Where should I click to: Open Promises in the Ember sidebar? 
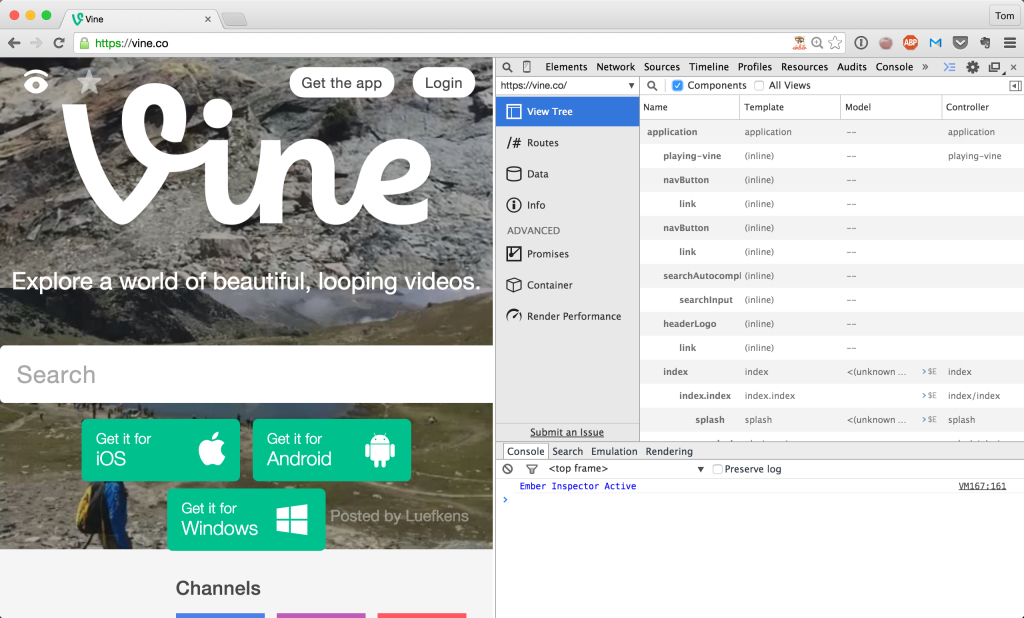coord(567,254)
